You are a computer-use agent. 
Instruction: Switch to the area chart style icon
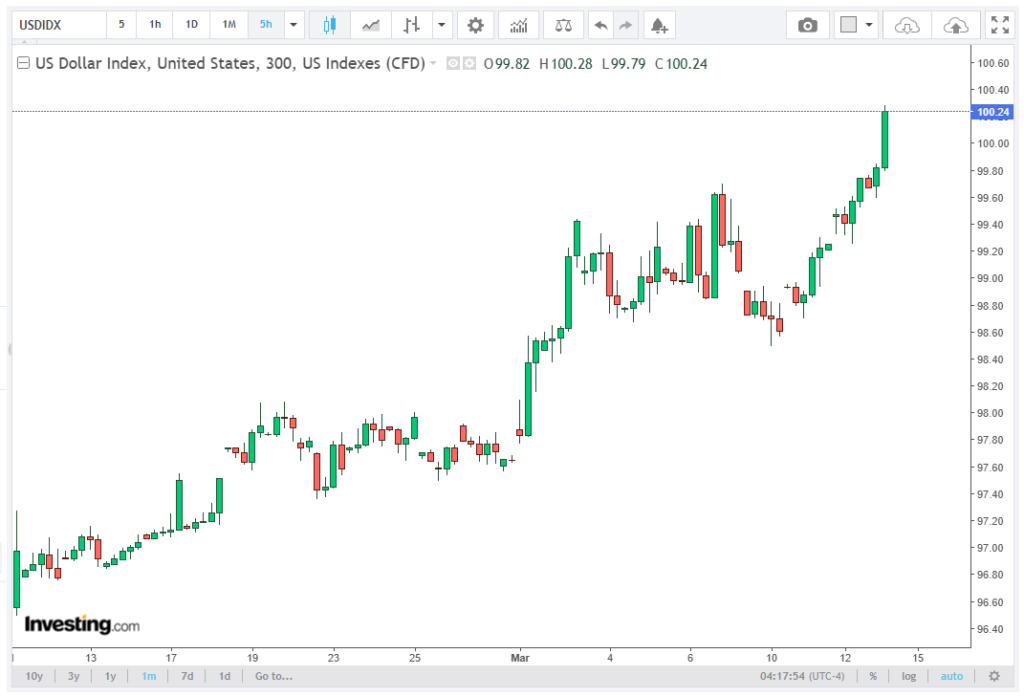[x=371, y=25]
